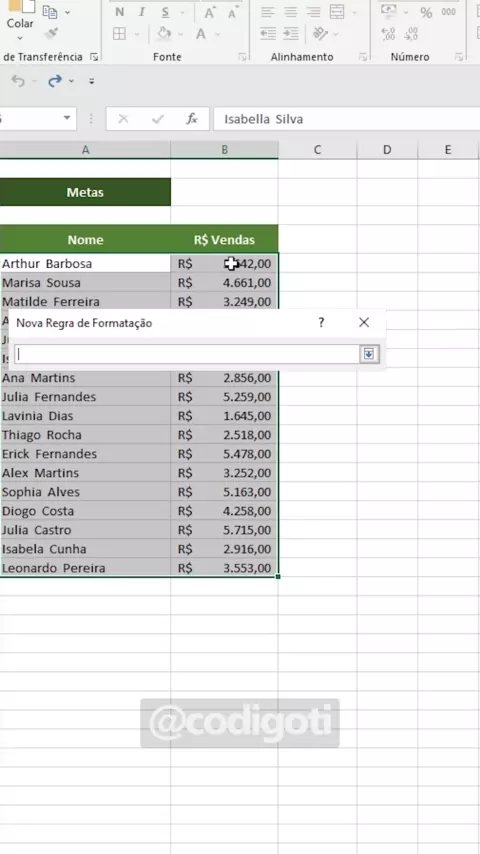The image size is (480, 854).
Task: Apply percent style number format
Action: pos(426,13)
